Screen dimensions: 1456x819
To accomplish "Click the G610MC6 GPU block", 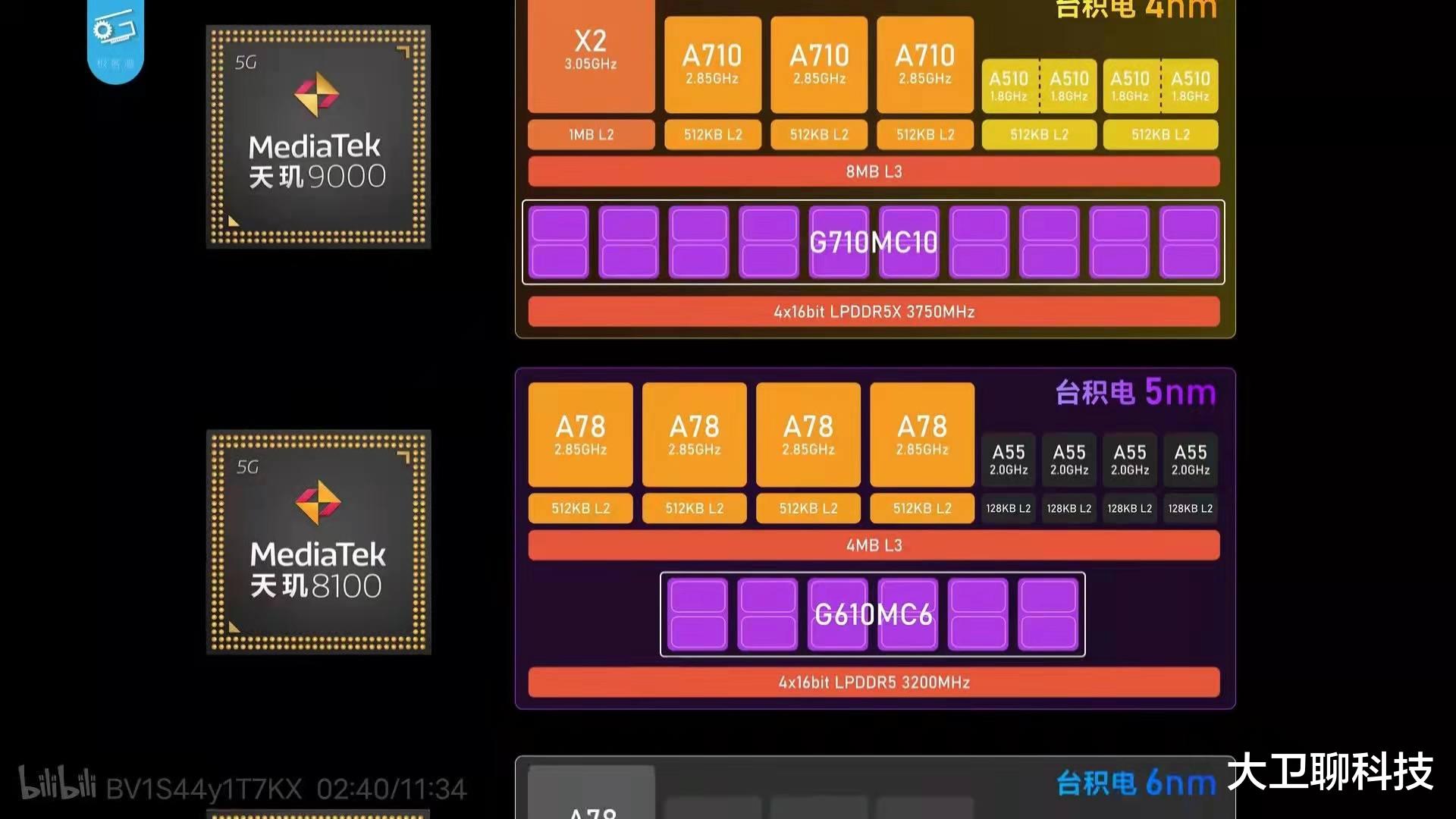I will point(873,614).
